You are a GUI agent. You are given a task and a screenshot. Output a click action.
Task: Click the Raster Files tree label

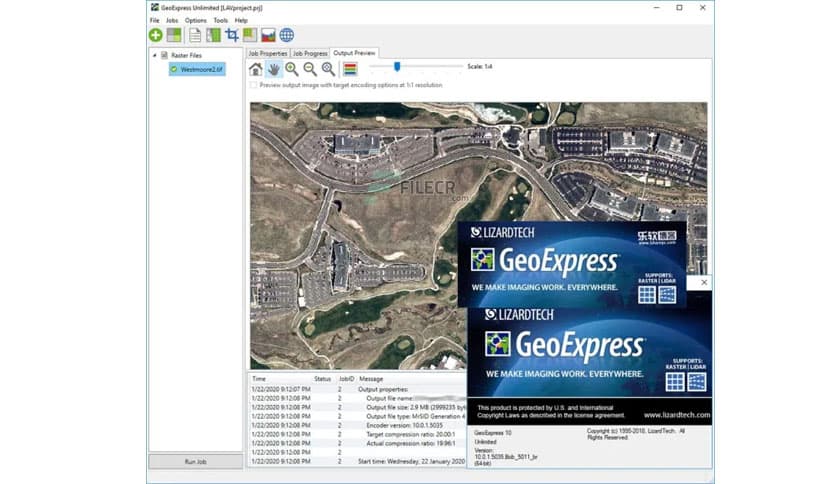point(186,55)
